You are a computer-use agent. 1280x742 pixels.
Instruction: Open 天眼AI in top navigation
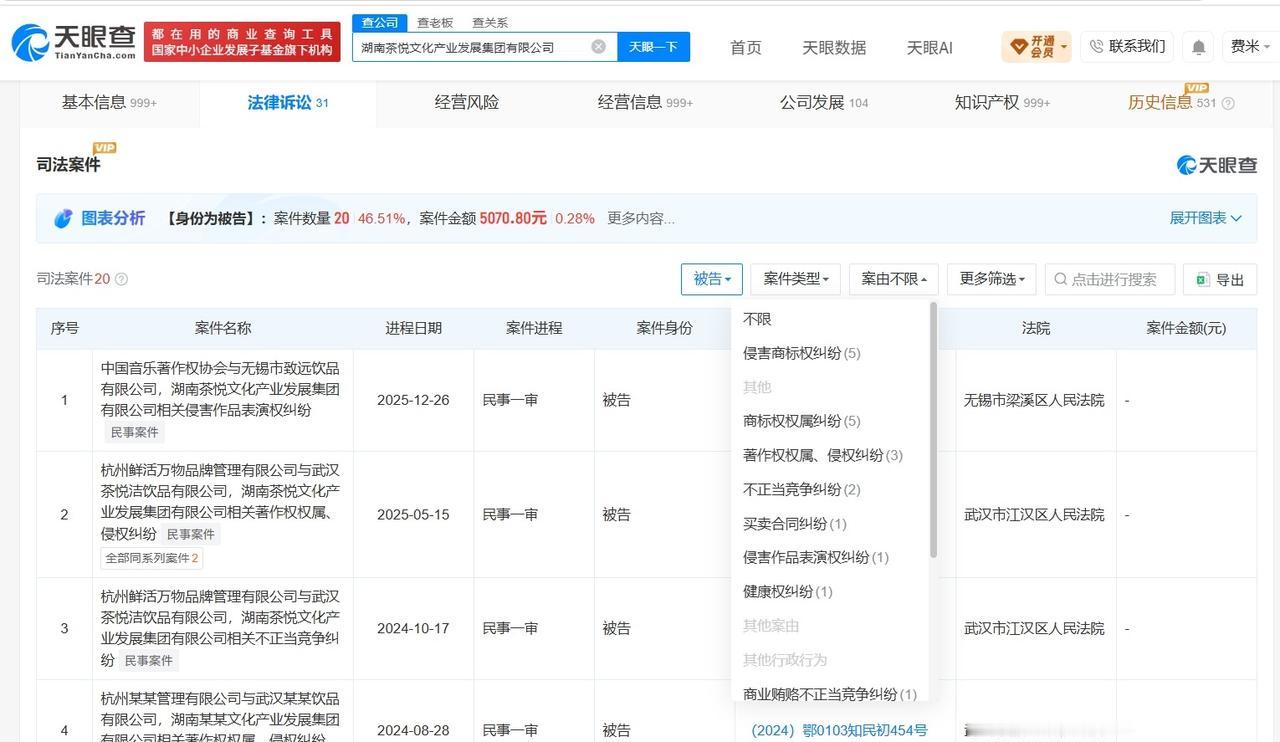click(930, 47)
